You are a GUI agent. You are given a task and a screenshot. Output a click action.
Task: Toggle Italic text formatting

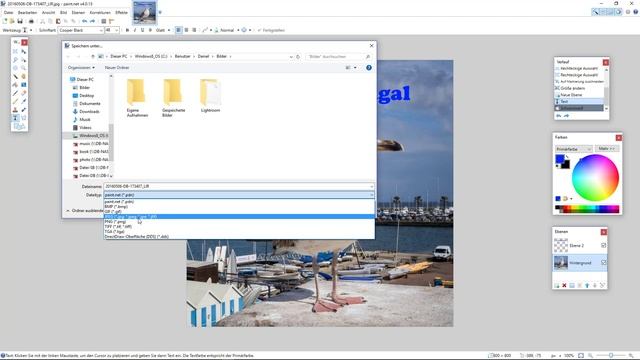135,30
